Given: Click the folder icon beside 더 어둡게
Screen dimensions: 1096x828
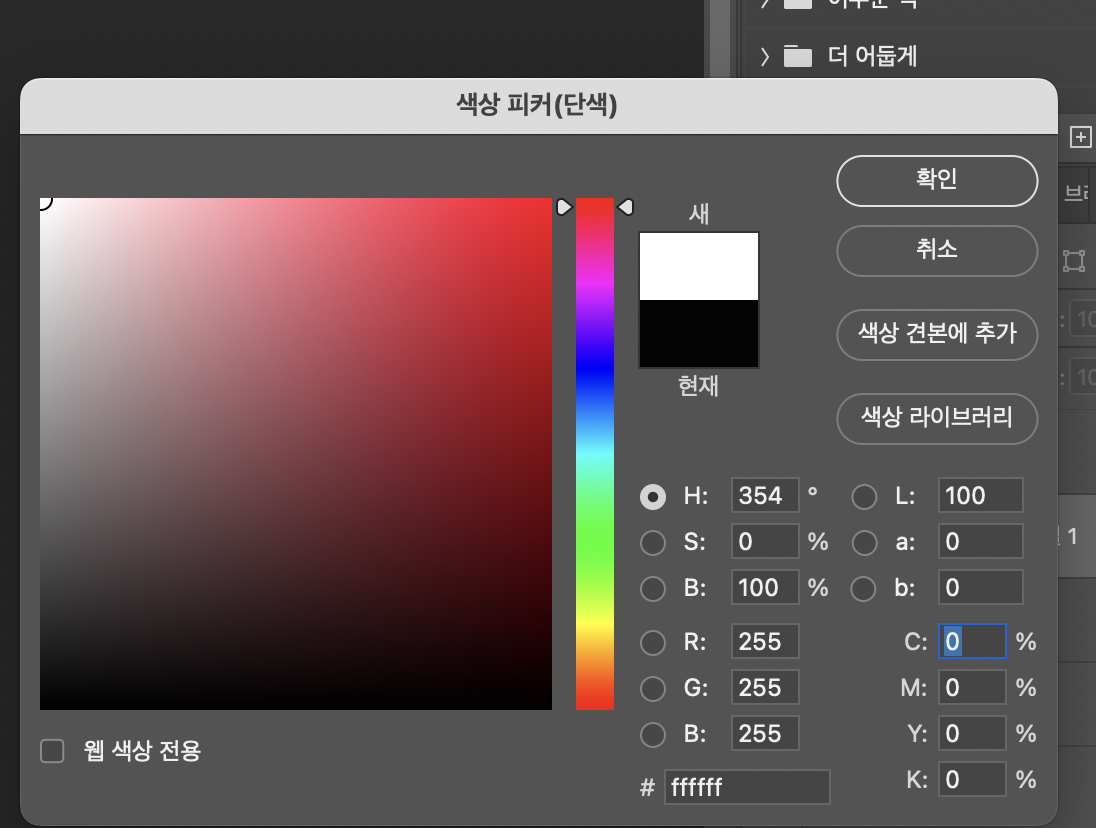Looking at the screenshot, I should click(x=797, y=57).
